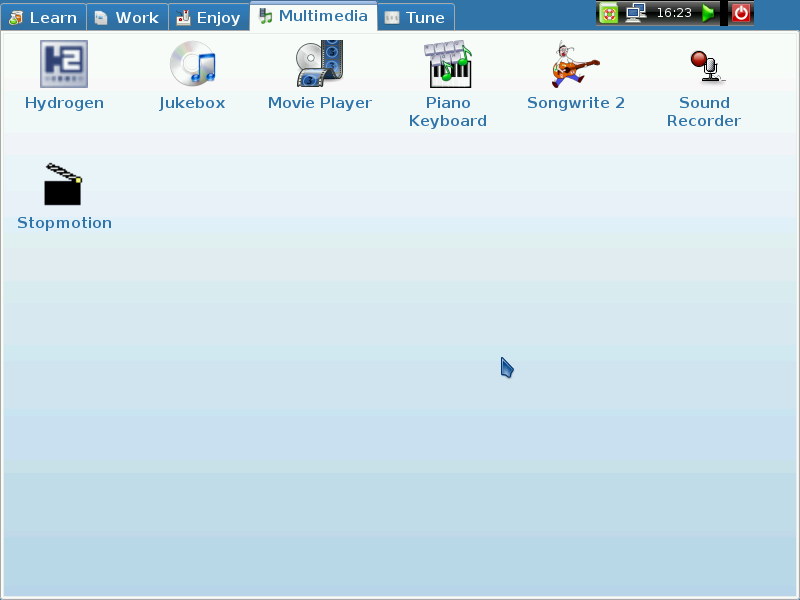Open the Enjoy tab
This screenshot has width=800, height=600.
(209, 17)
